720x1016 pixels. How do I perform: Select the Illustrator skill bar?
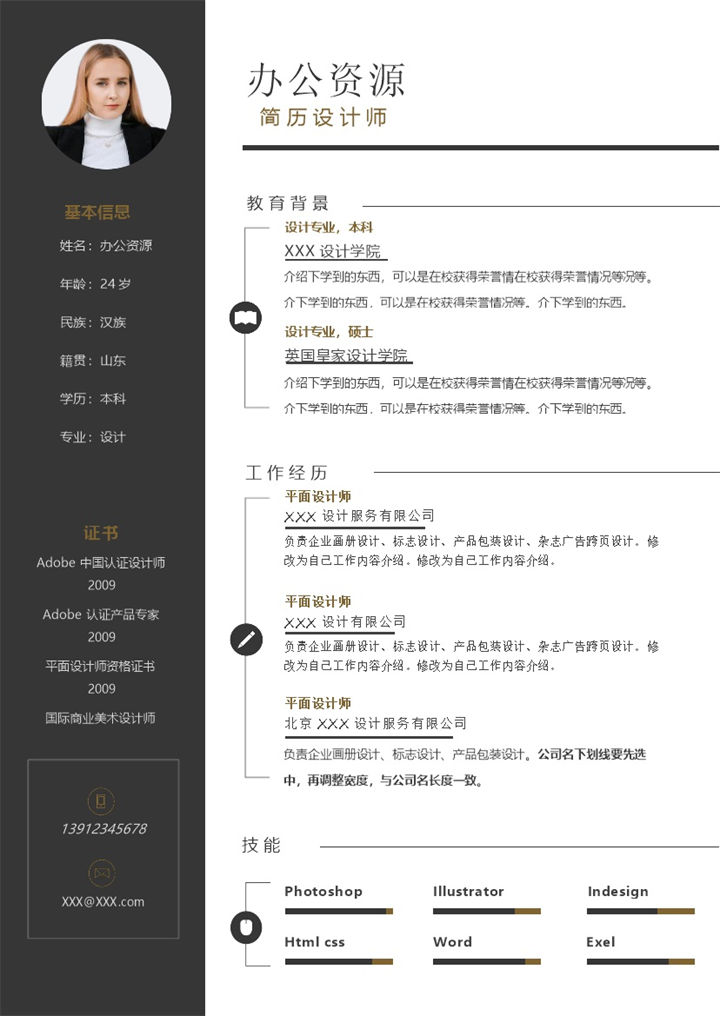pos(487,911)
